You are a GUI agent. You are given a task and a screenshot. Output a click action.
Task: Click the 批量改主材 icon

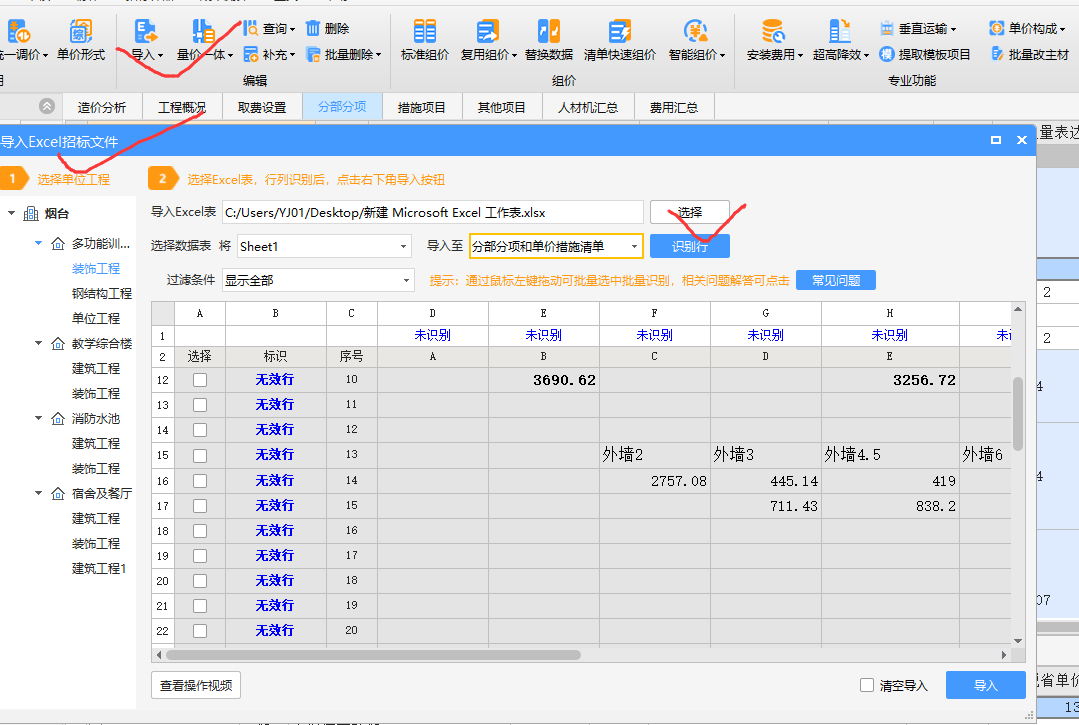pos(997,54)
